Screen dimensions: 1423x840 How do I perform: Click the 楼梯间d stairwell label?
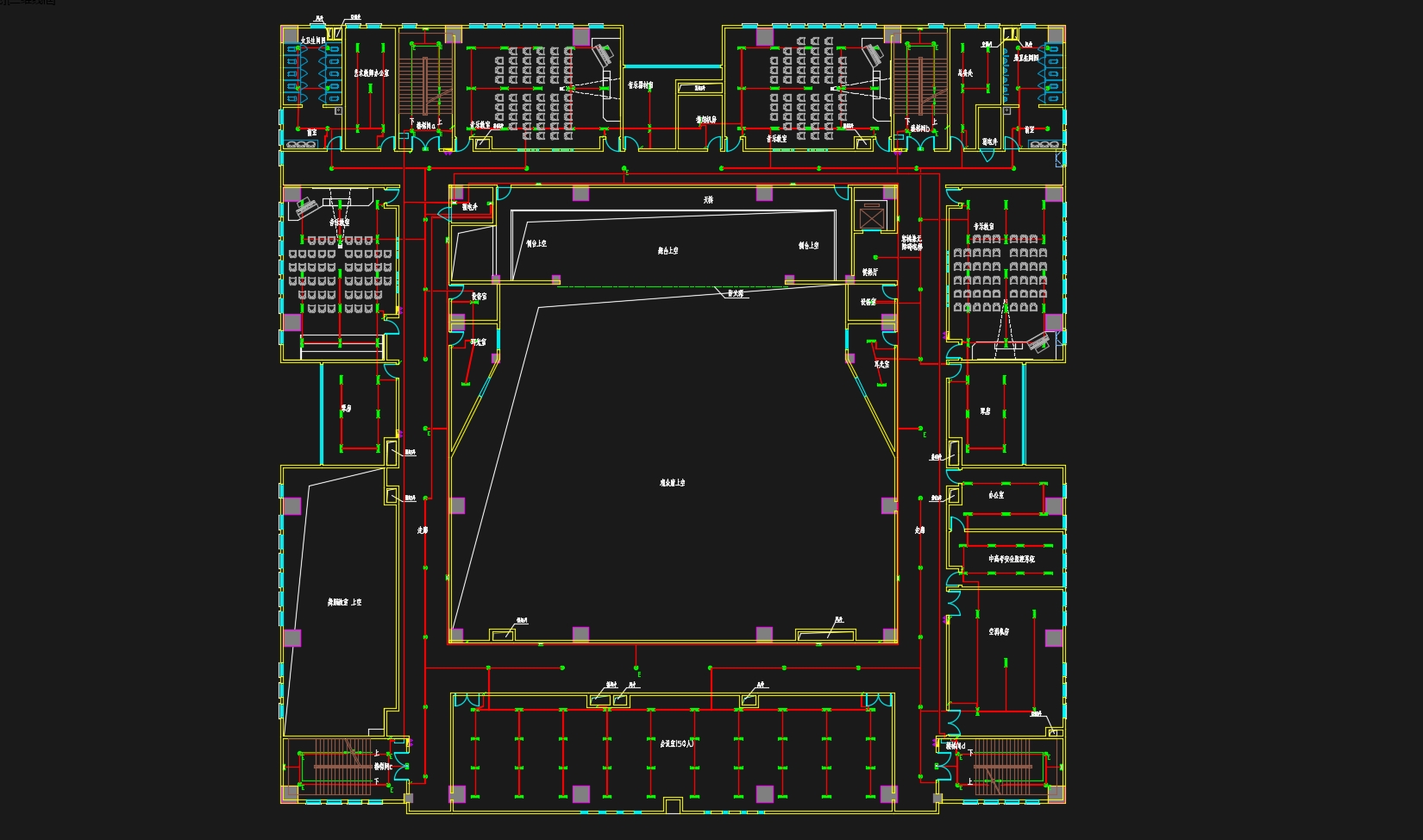pos(956,746)
